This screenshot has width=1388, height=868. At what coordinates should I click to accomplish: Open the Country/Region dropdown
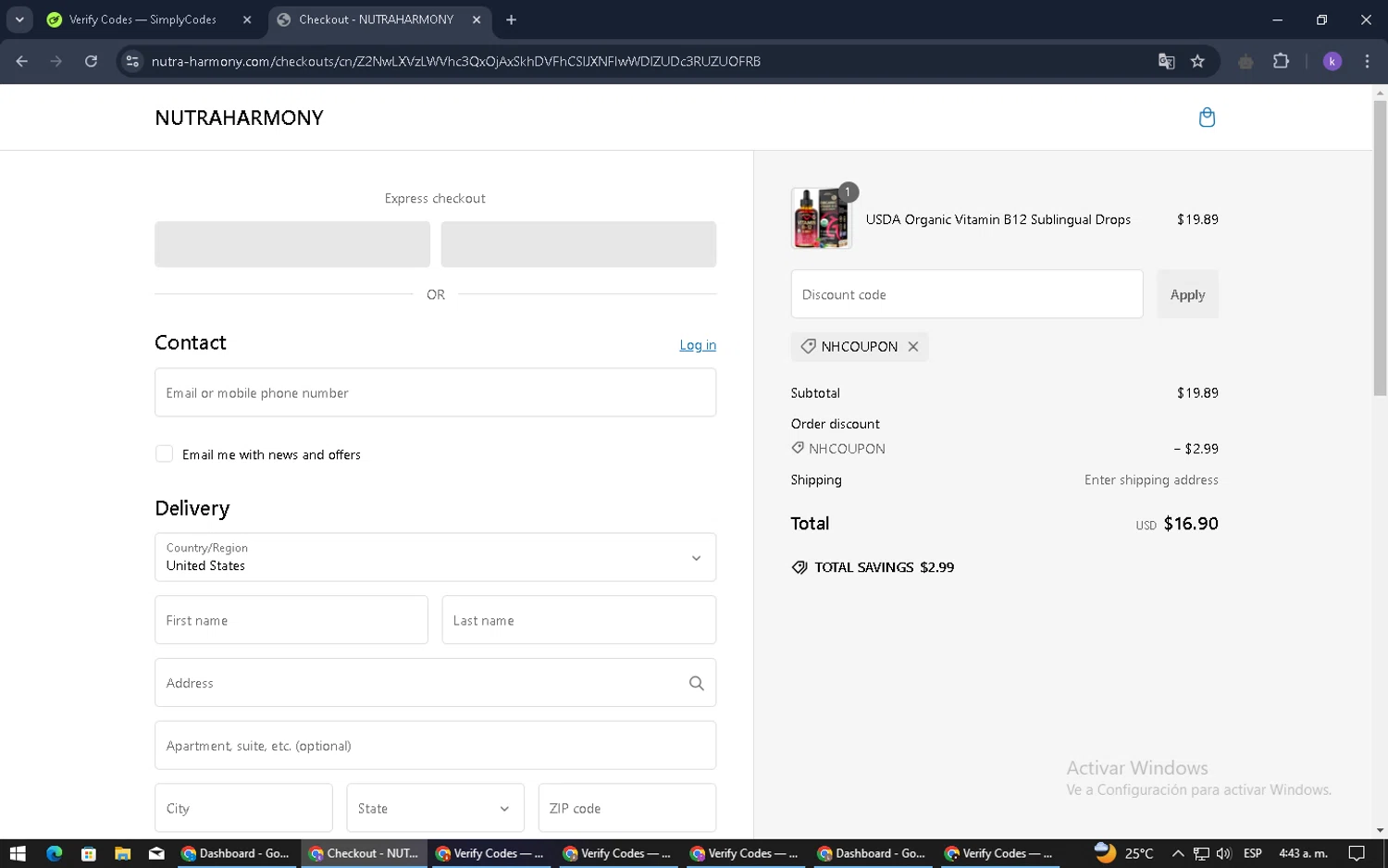pos(435,557)
